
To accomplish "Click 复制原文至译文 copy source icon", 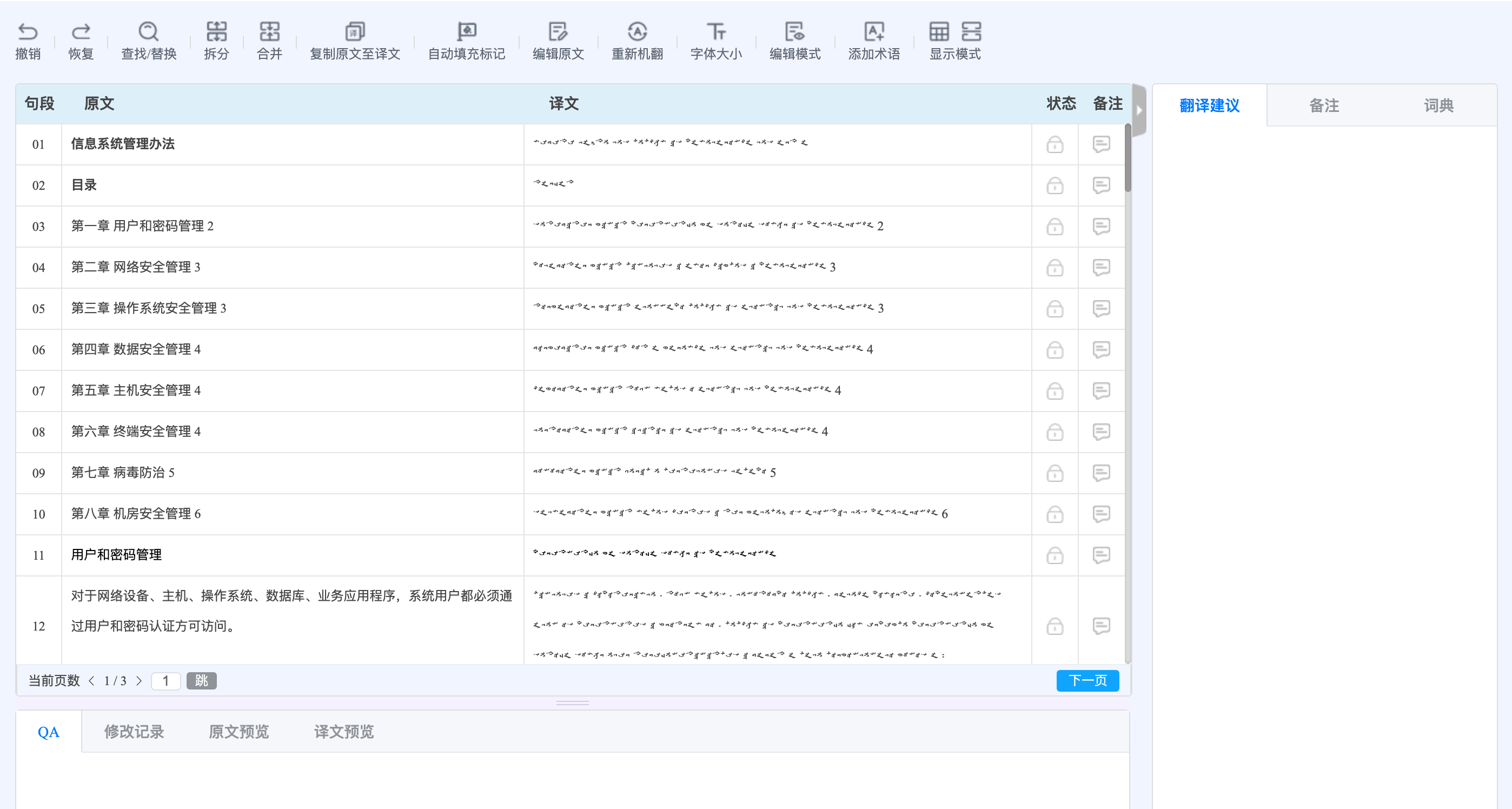I will (x=355, y=32).
